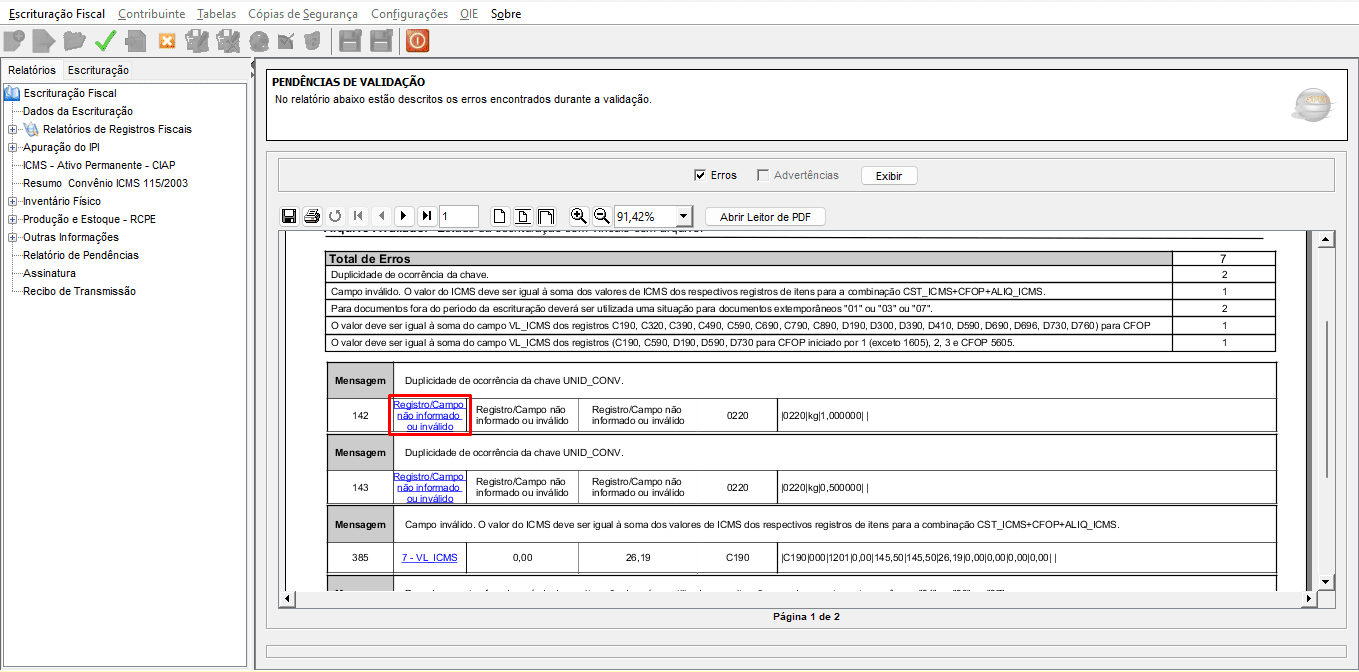Open the 91,42% zoom dropdown
The width and height of the screenshot is (1359, 672).
coord(683,216)
